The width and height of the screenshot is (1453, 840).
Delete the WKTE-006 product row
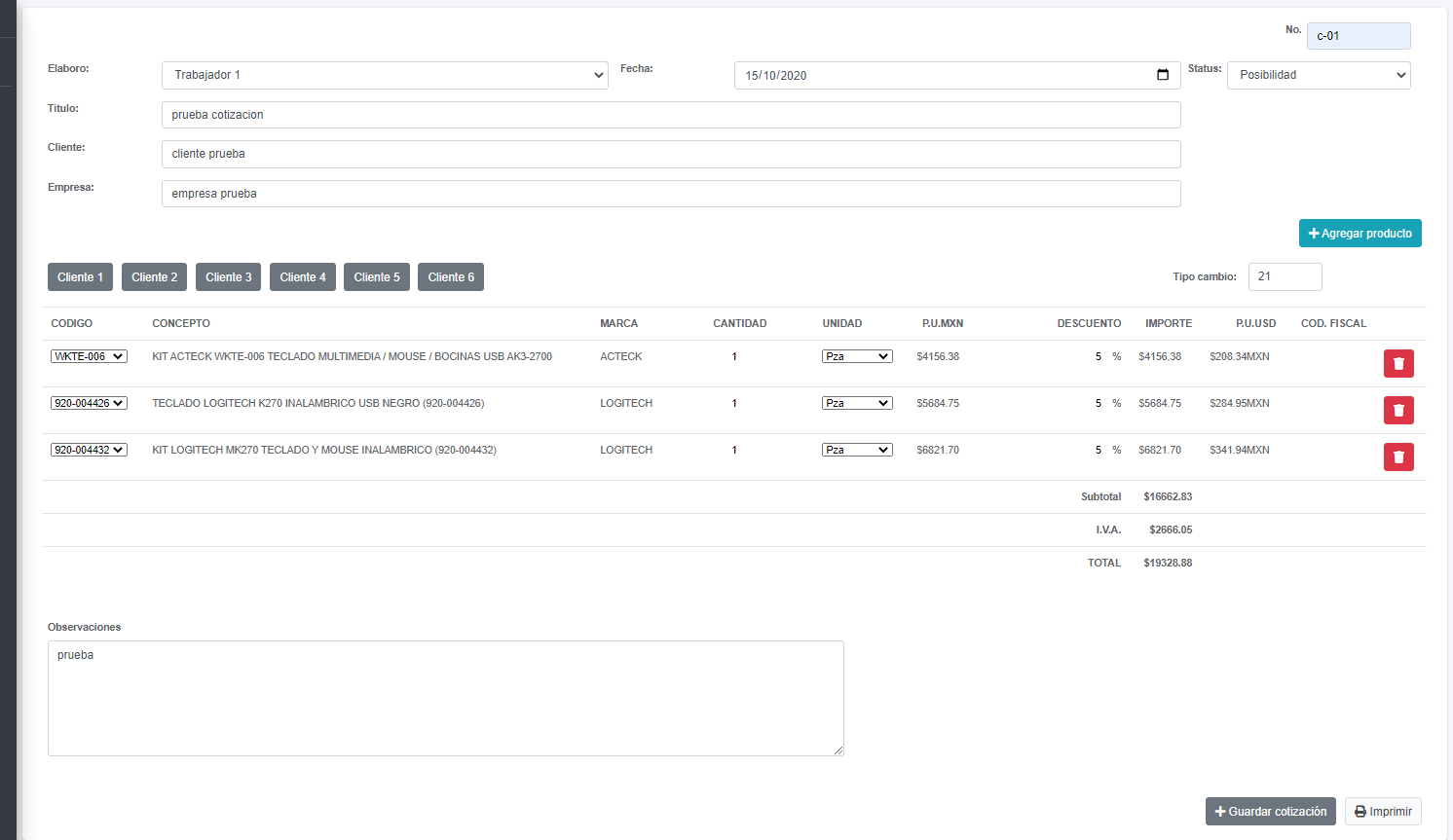pos(1398,363)
